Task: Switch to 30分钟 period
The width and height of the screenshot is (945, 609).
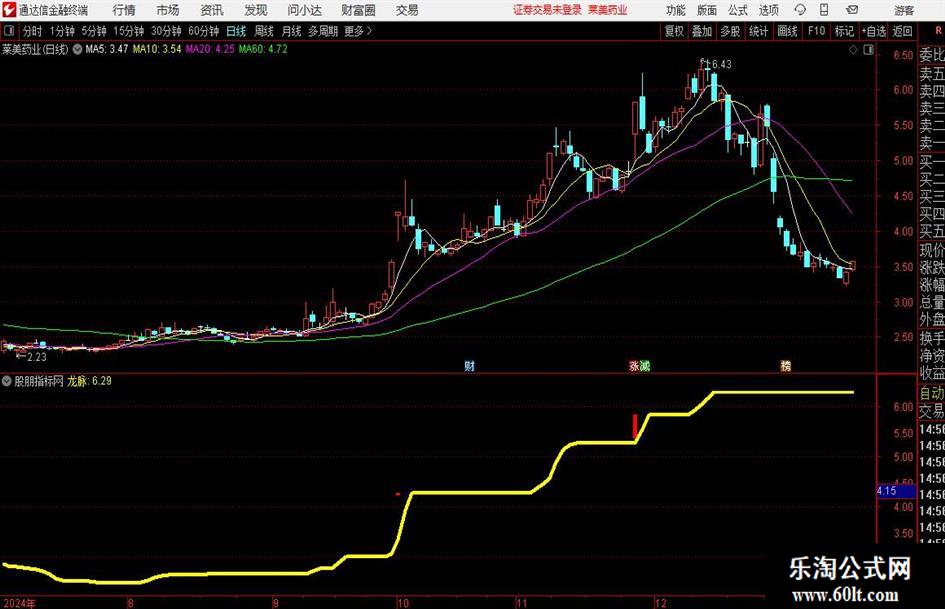Action: click(x=166, y=31)
